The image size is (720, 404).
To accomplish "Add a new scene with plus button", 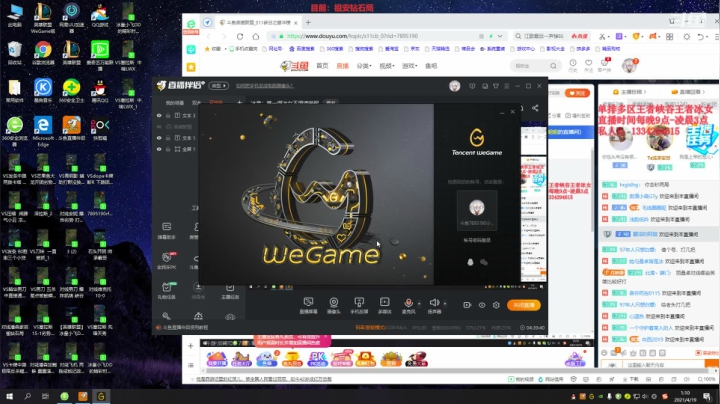I will 239,102.
